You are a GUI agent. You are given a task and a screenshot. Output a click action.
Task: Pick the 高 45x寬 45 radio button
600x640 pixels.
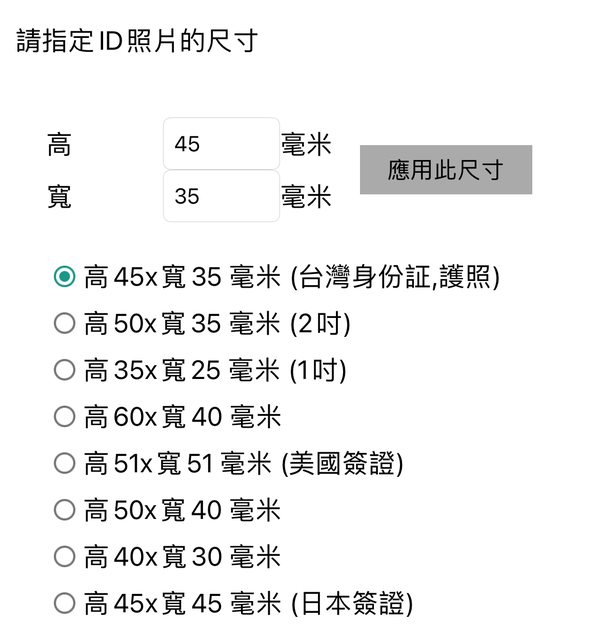pyautogui.click(x=64, y=603)
